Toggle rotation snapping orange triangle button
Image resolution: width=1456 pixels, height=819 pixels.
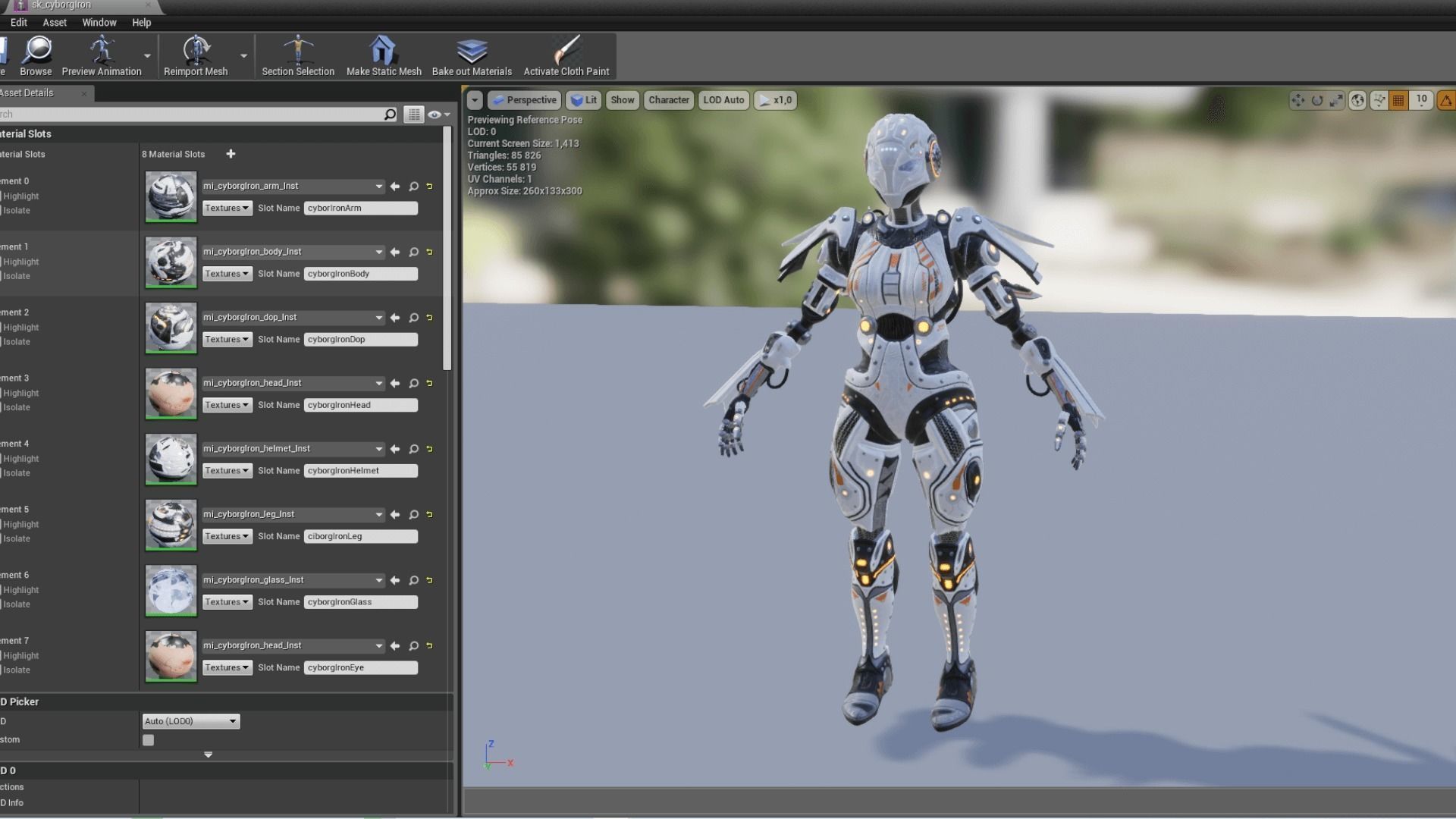(x=1446, y=100)
